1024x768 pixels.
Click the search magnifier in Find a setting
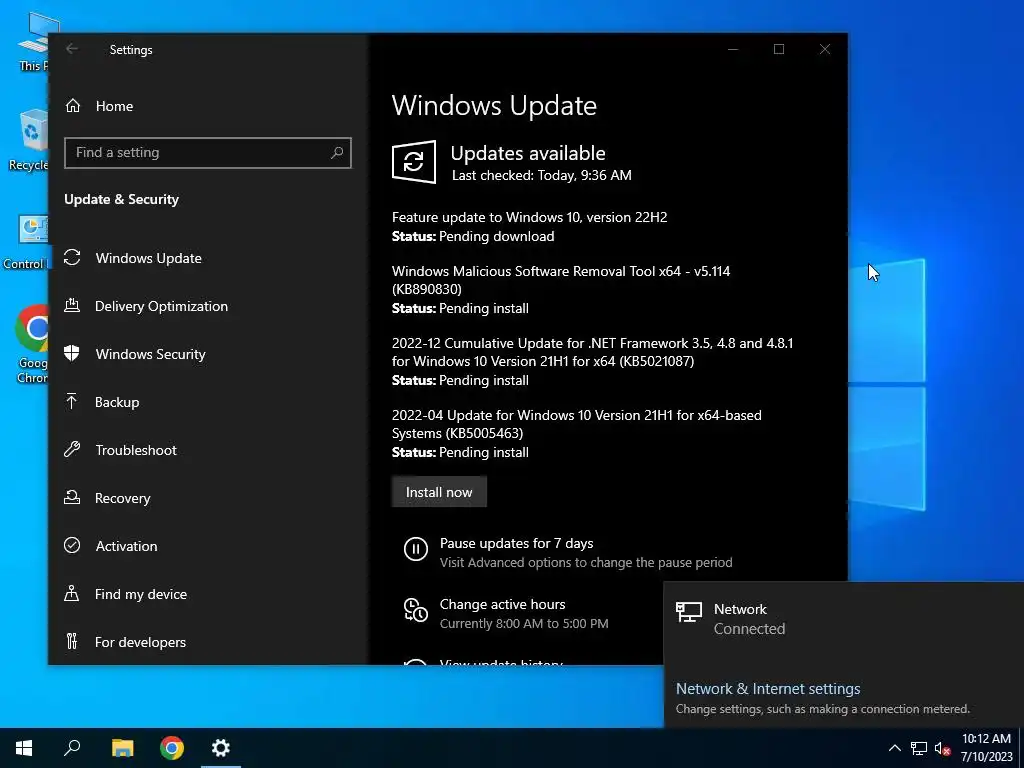pos(336,153)
